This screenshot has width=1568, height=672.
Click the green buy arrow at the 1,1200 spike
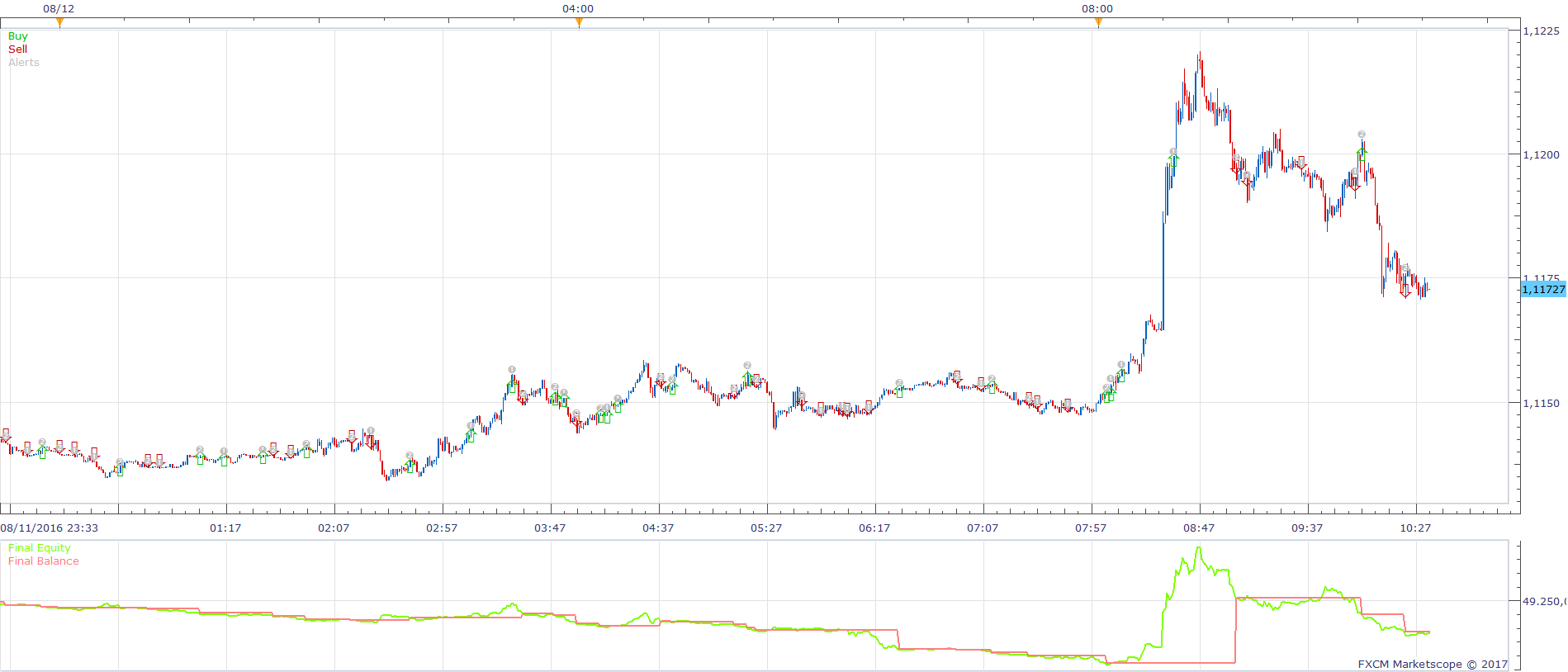[1173, 160]
